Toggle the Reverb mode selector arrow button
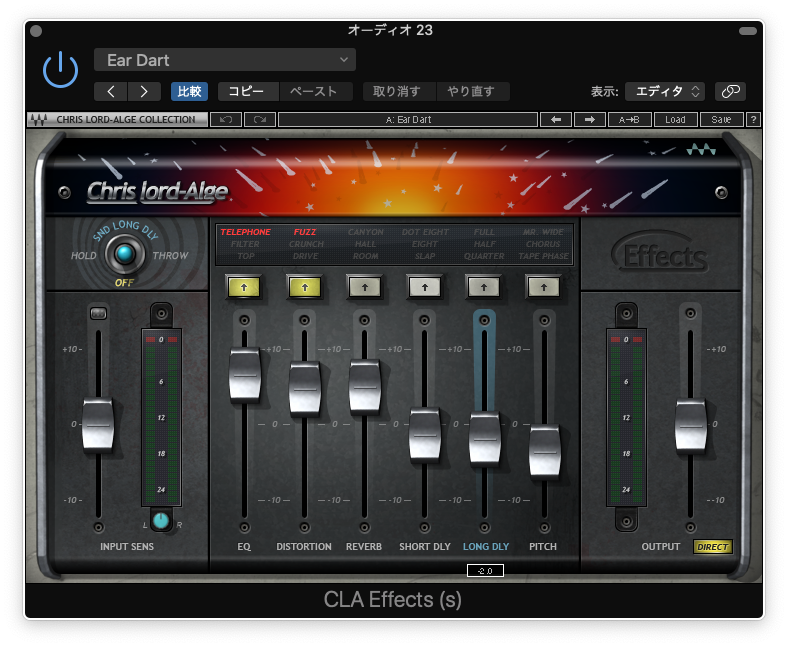788x647 pixels. pos(365,288)
